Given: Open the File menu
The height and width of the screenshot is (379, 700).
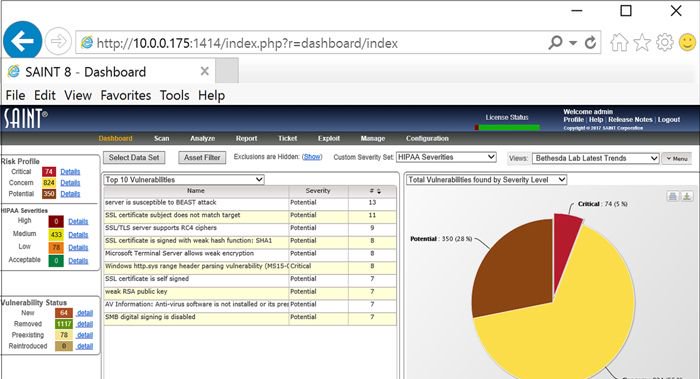Looking at the screenshot, I should 15,95.
